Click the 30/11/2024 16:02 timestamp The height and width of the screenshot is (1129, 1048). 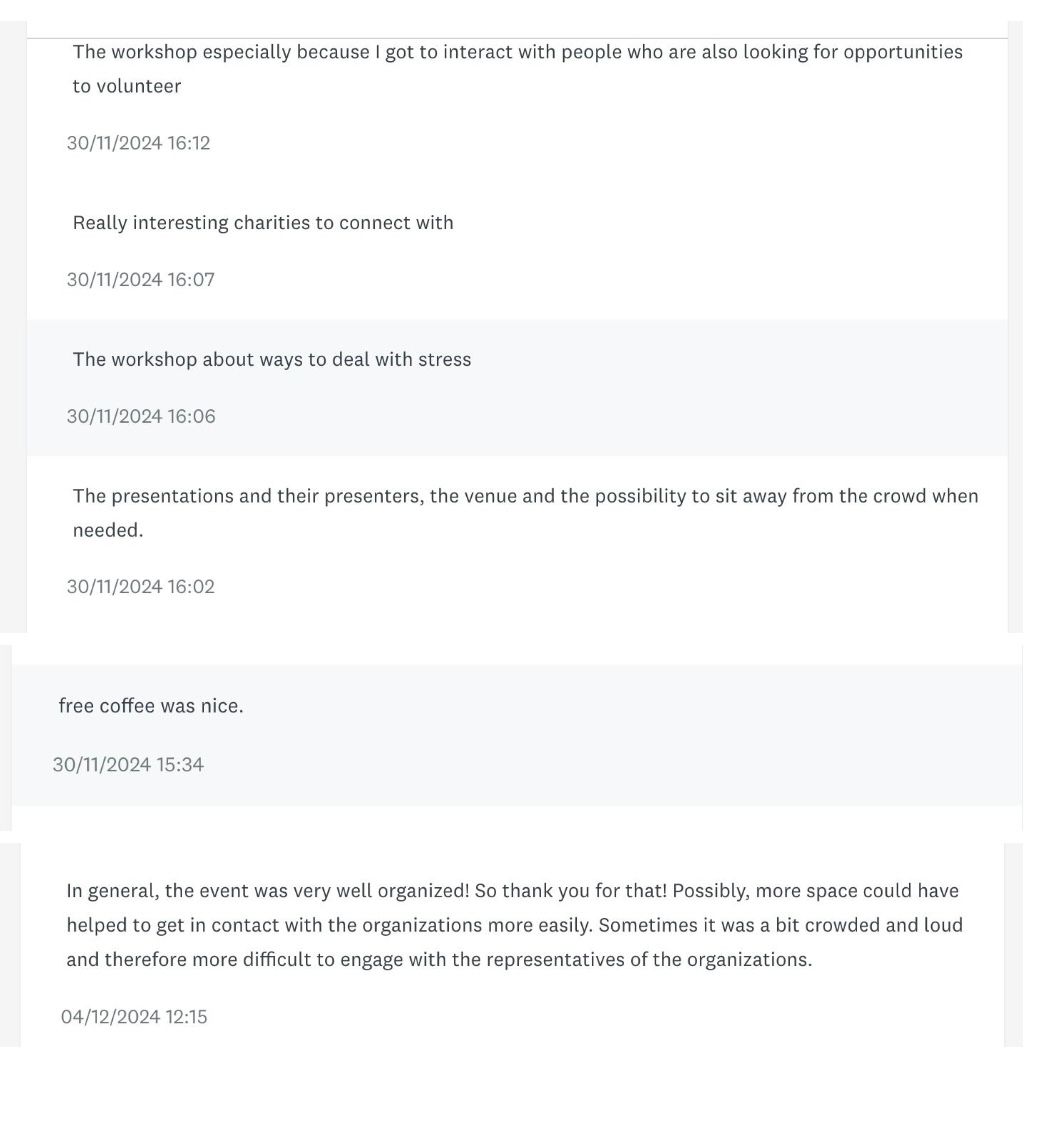[x=140, y=587]
